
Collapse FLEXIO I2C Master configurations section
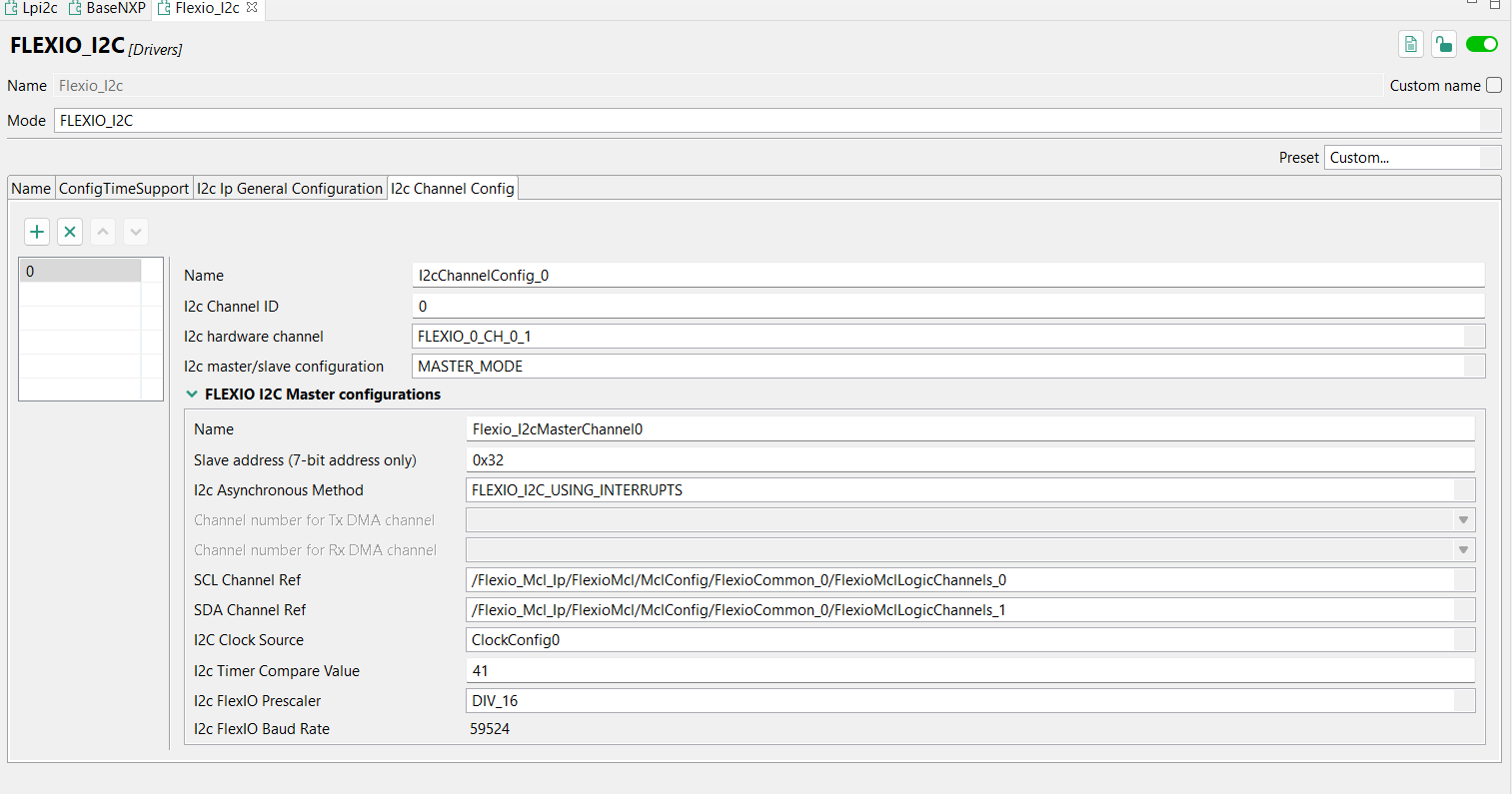coord(192,395)
